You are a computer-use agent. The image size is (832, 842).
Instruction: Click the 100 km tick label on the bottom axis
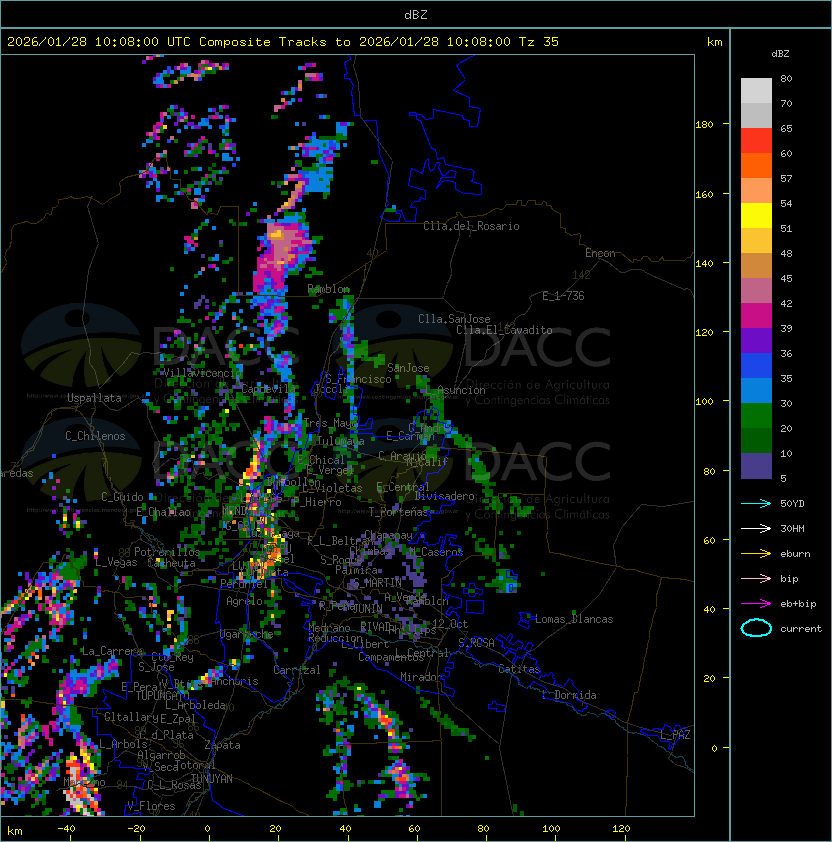(551, 829)
